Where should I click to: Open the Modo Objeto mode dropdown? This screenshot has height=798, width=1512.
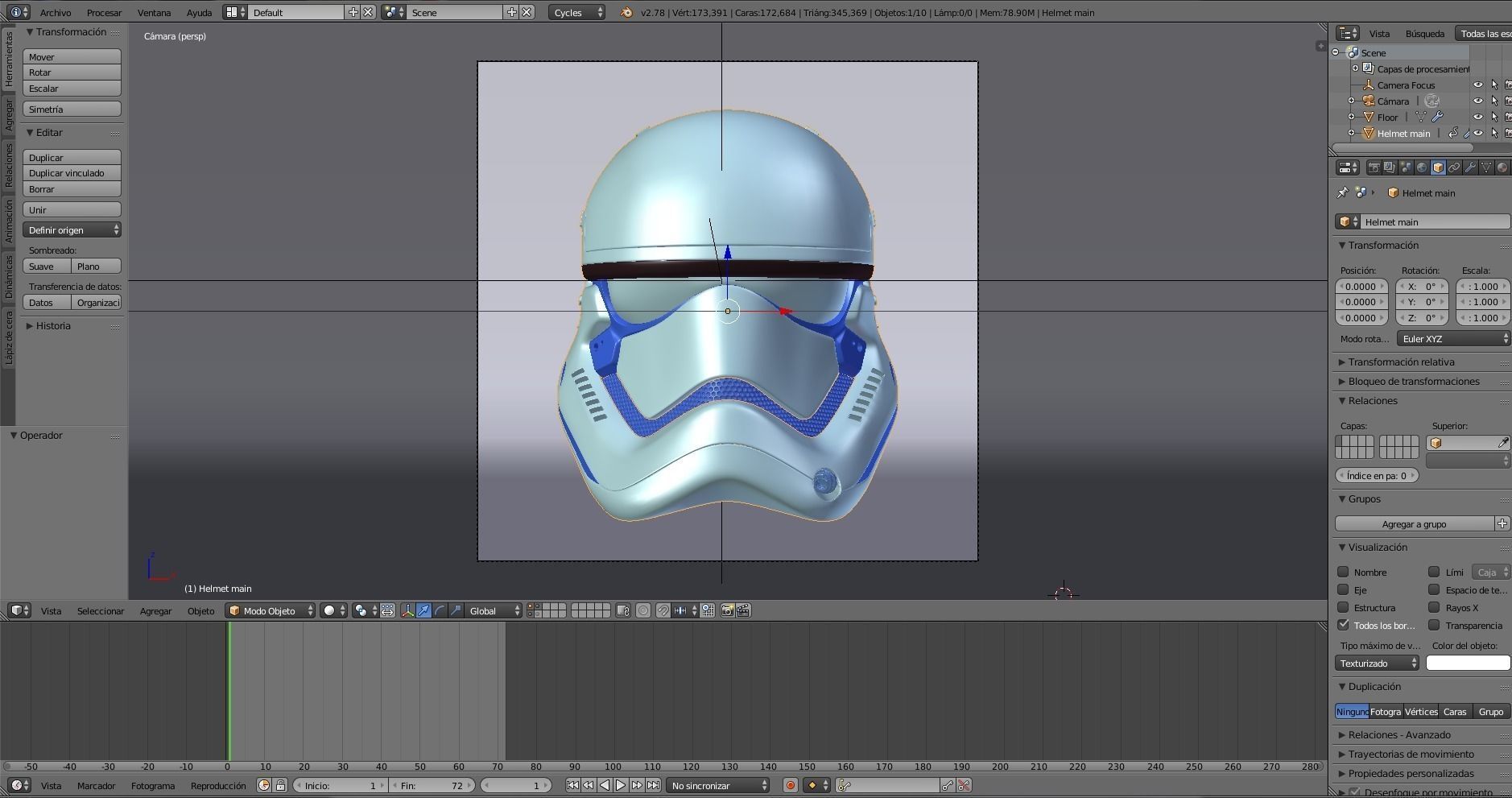pyautogui.click(x=271, y=611)
